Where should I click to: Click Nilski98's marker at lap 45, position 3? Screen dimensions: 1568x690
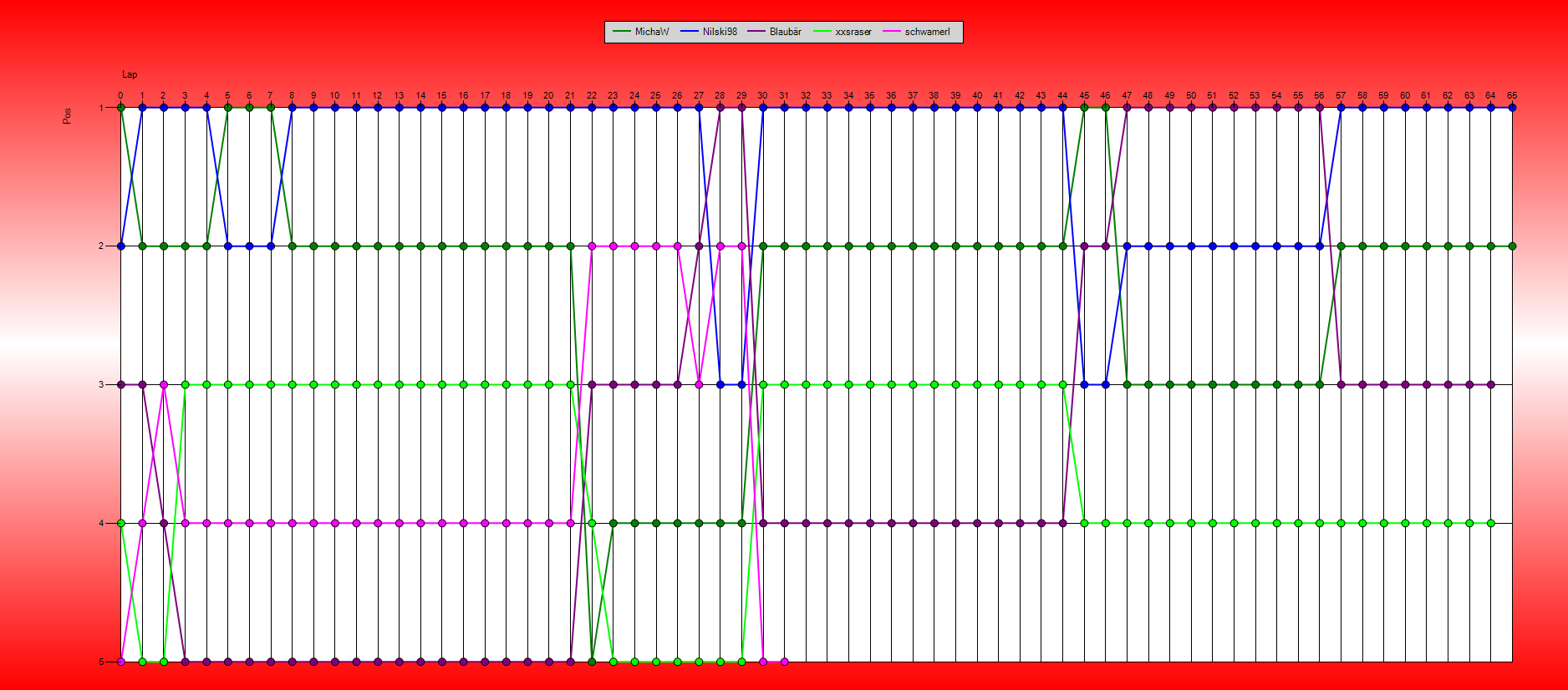pos(1084,385)
